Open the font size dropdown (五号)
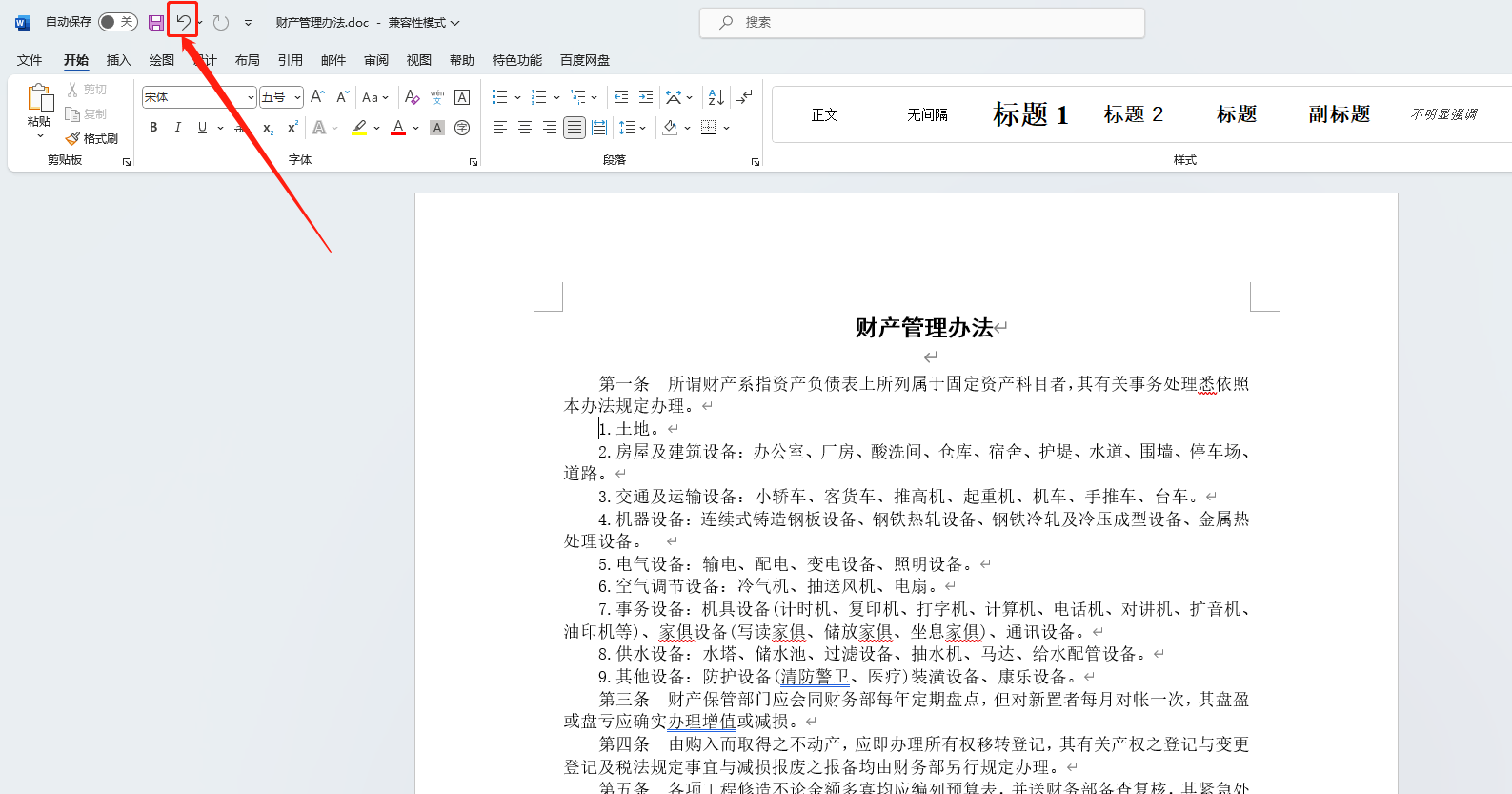The height and width of the screenshot is (794, 1512). coord(297,97)
